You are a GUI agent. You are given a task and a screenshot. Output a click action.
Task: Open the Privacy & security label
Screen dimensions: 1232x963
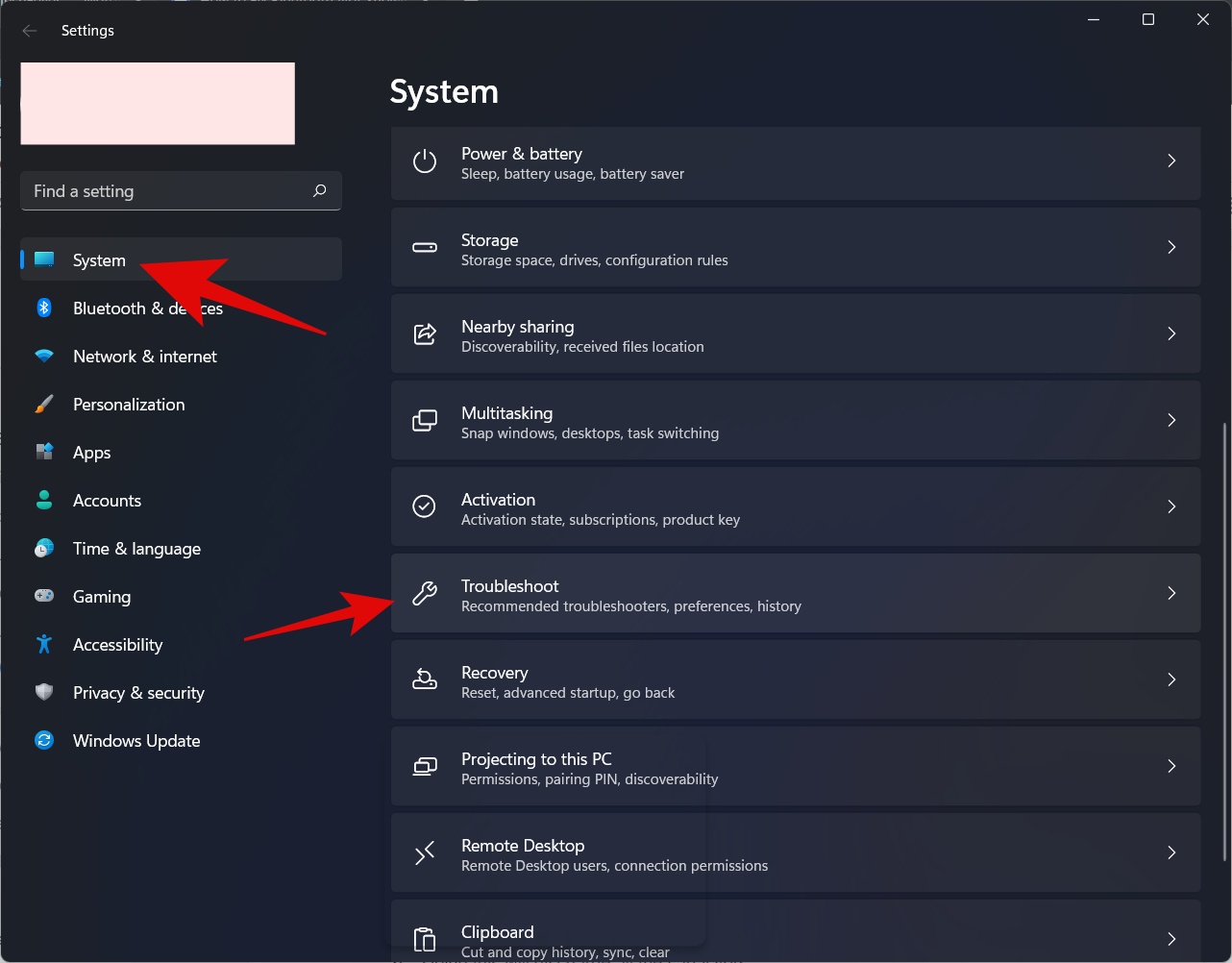(138, 693)
